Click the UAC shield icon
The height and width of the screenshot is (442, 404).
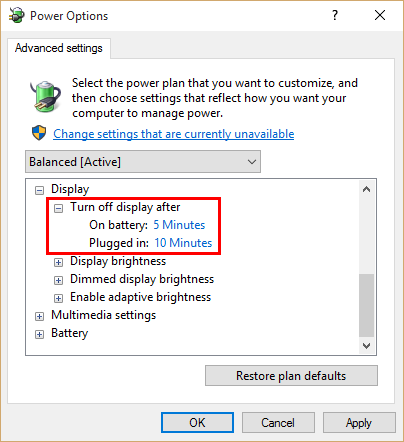39,133
